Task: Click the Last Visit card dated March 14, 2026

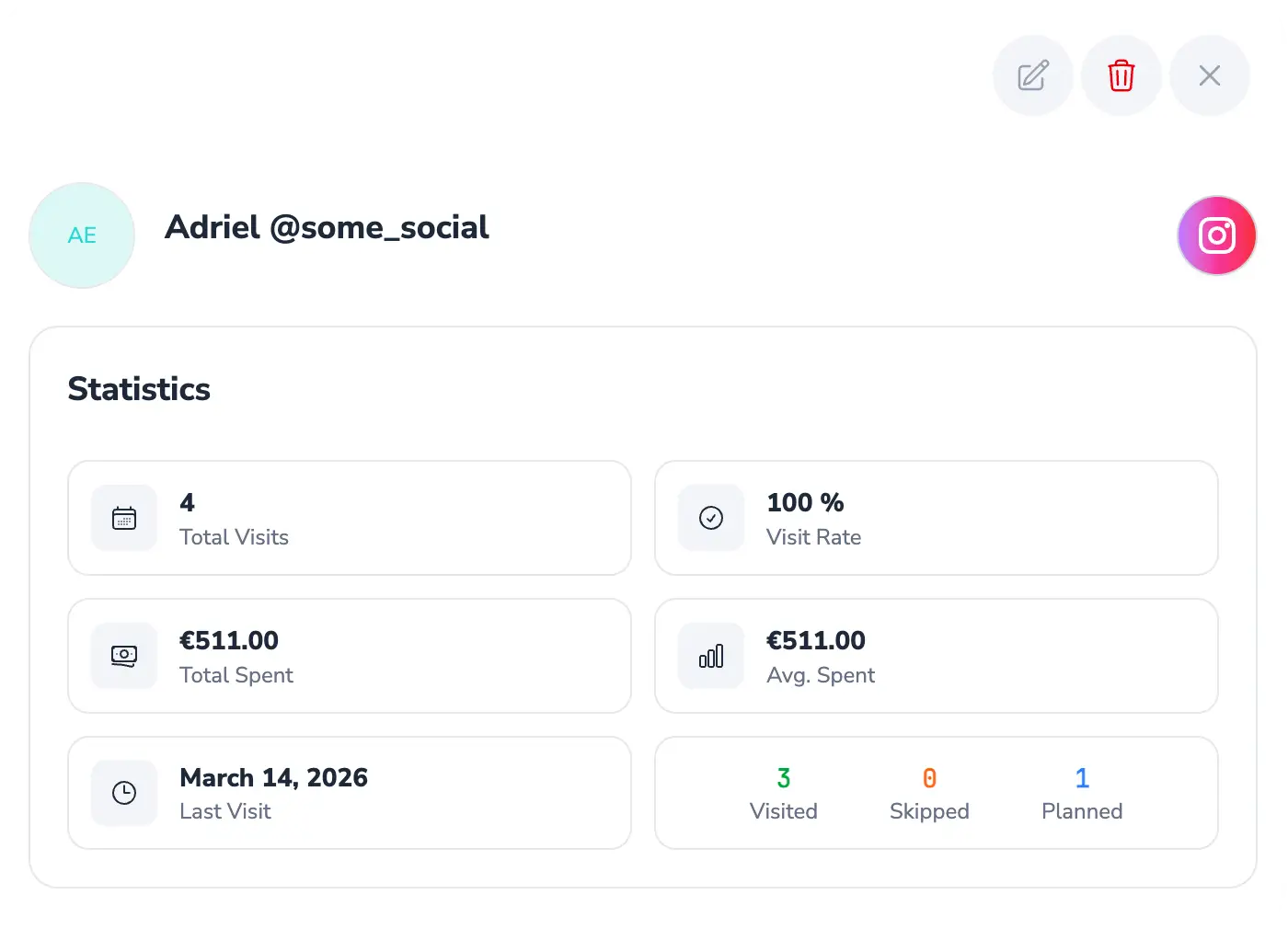Action: 350,793
